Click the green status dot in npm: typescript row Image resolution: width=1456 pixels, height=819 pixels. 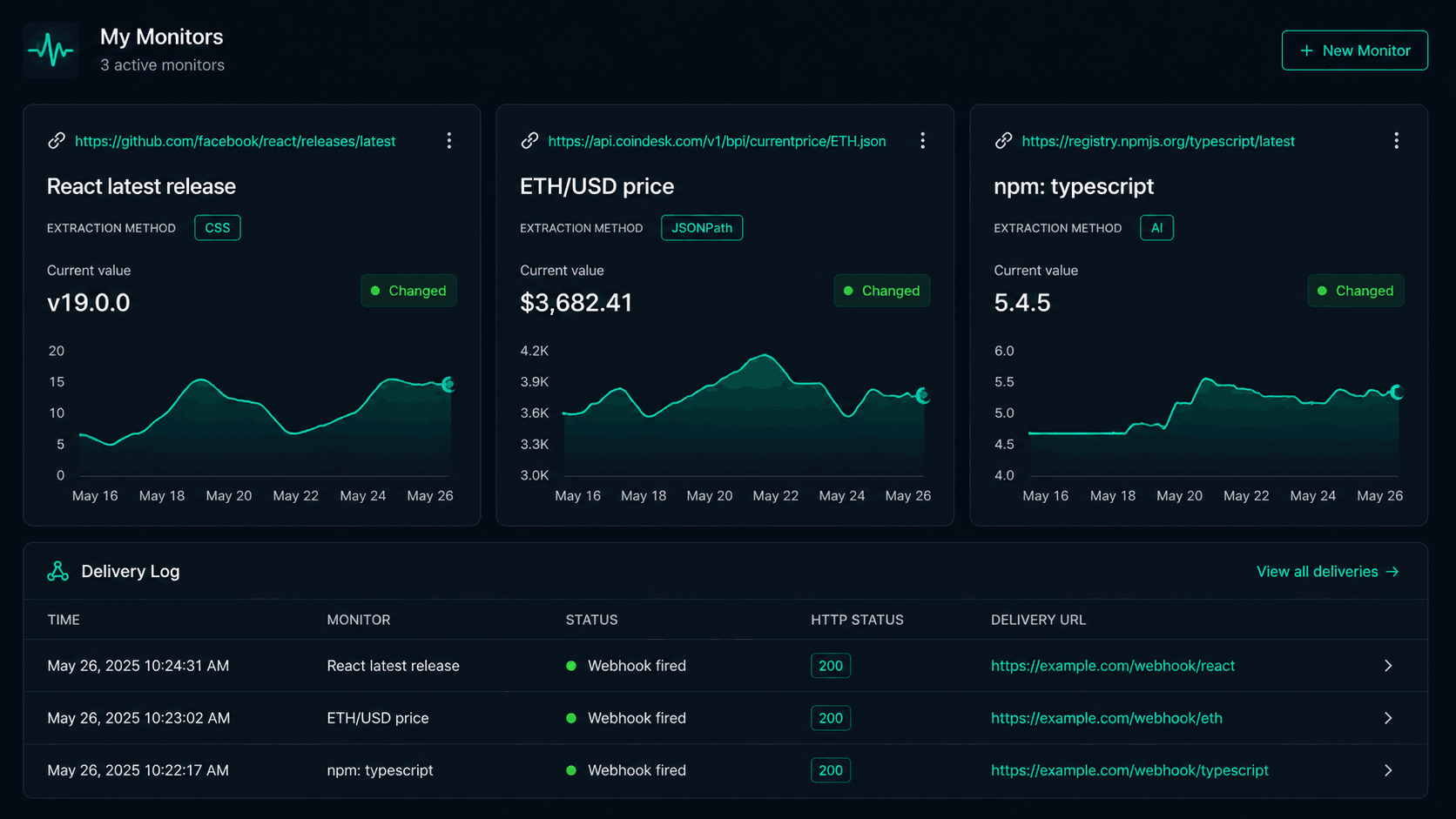tap(571, 770)
